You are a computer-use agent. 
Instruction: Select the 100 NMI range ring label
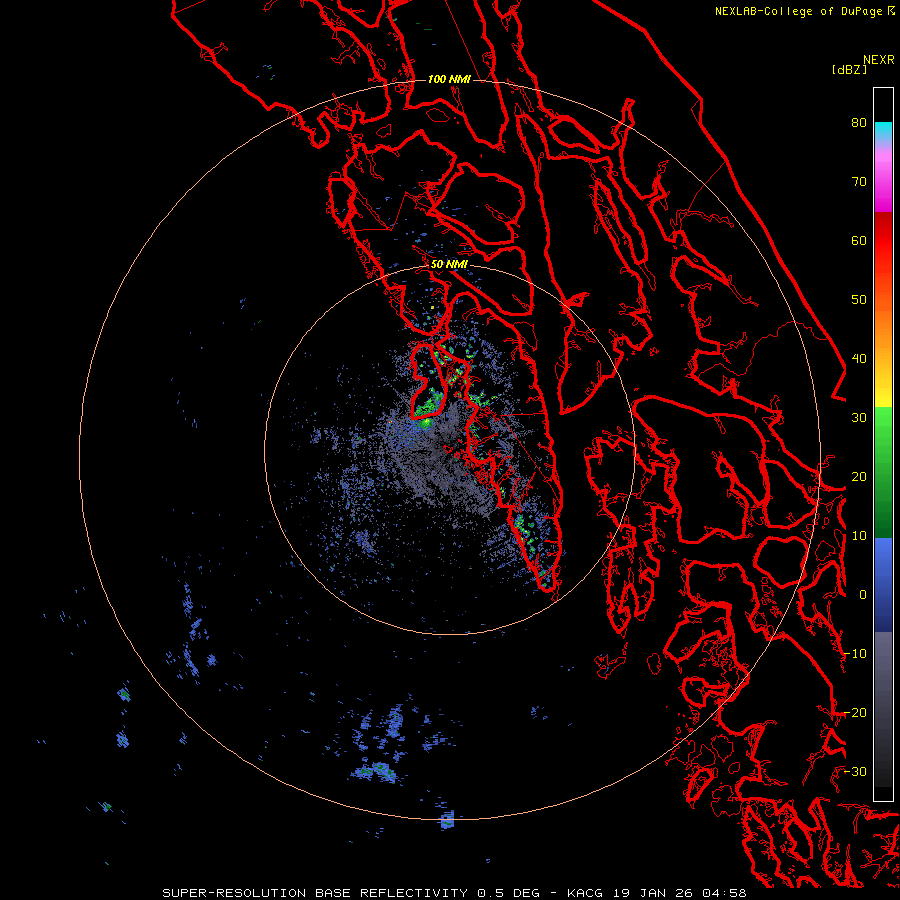pos(449,79)
